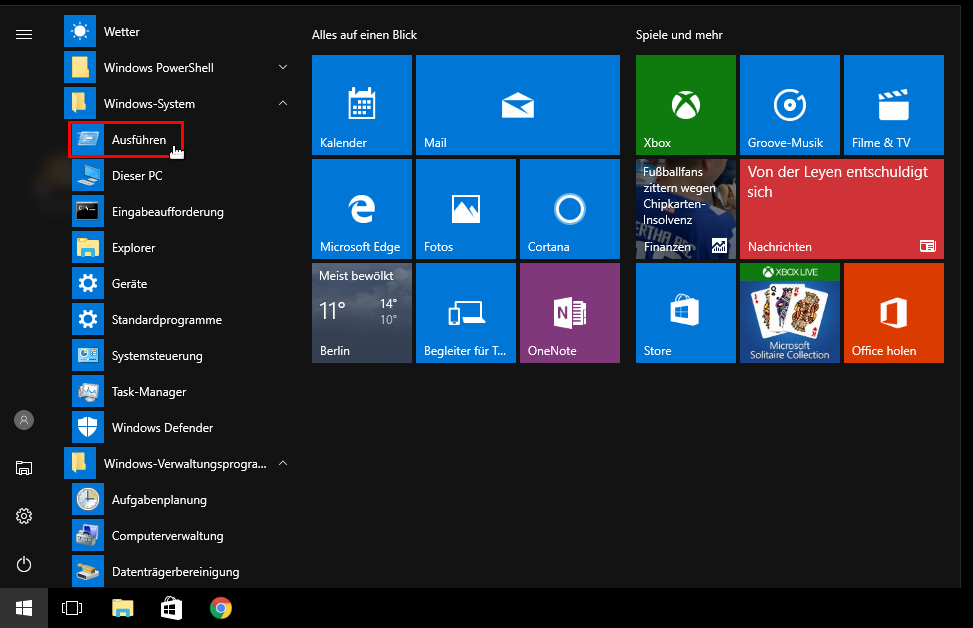Open Microsoft Solitaire Collection tile

790,313
